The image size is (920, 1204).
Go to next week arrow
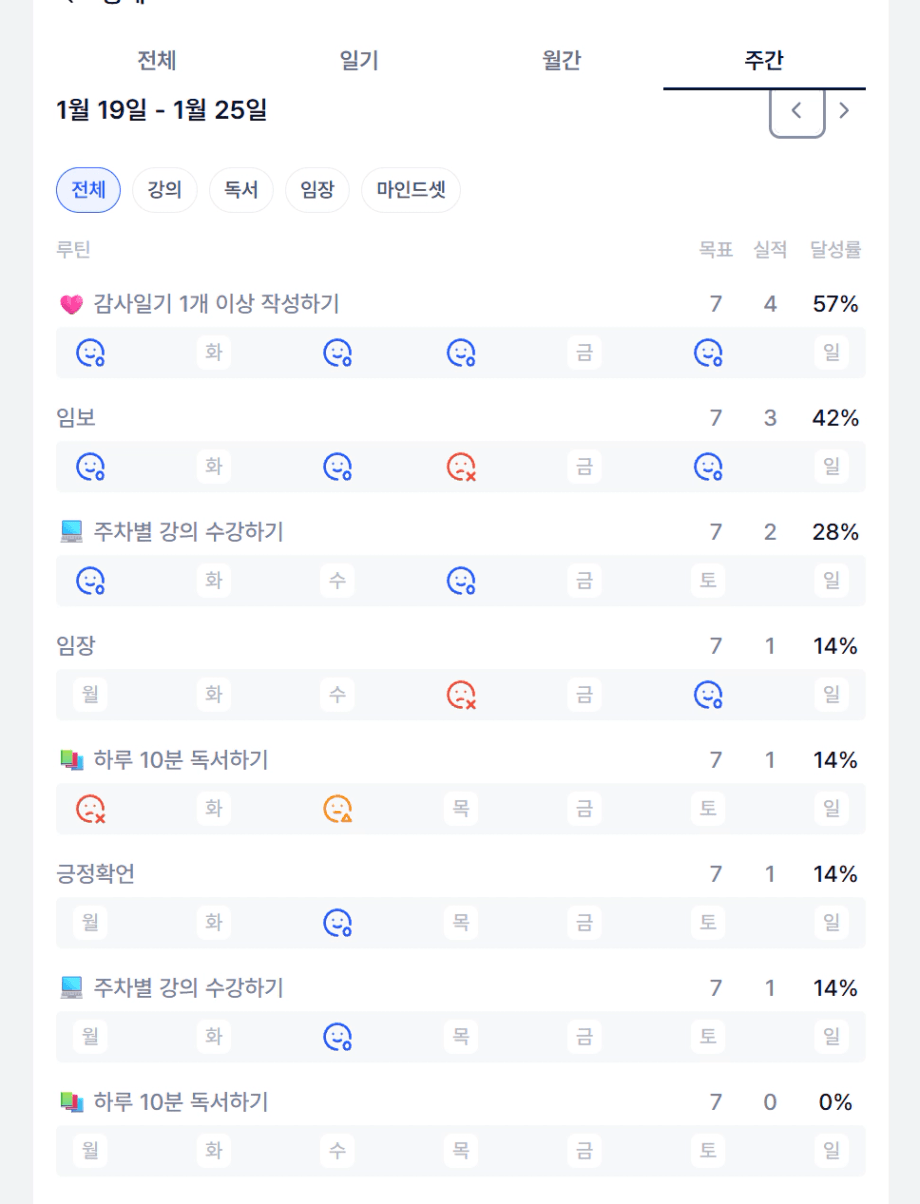[x=844, y=111]
